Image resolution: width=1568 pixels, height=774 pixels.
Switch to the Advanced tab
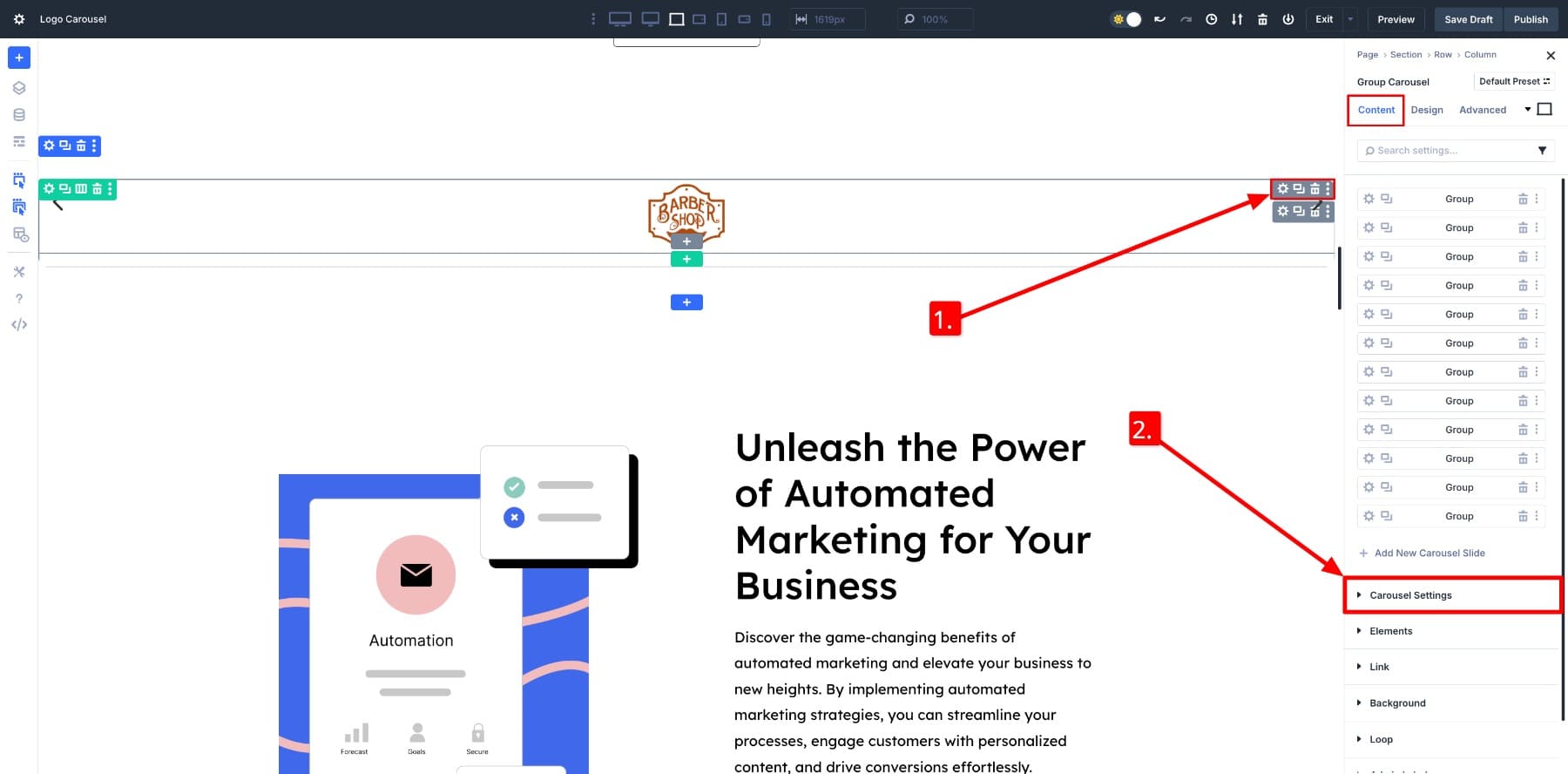point(1482,110)
